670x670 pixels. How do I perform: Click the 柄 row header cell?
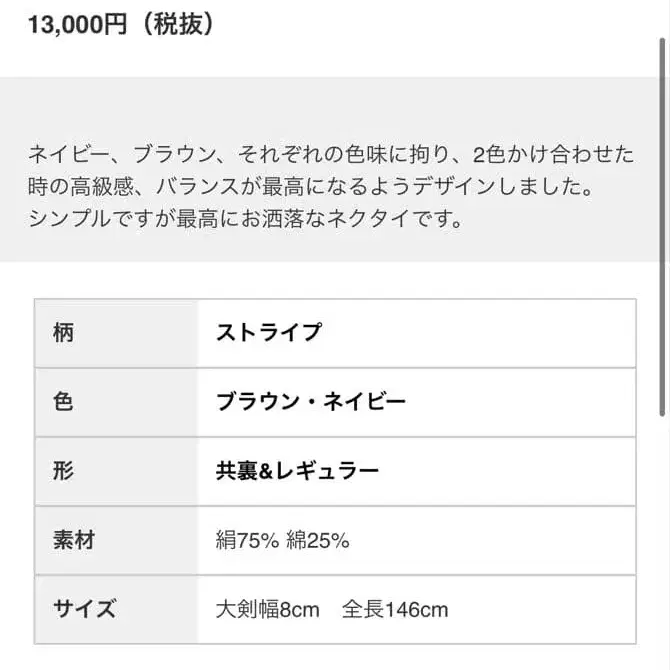[116, 332]
